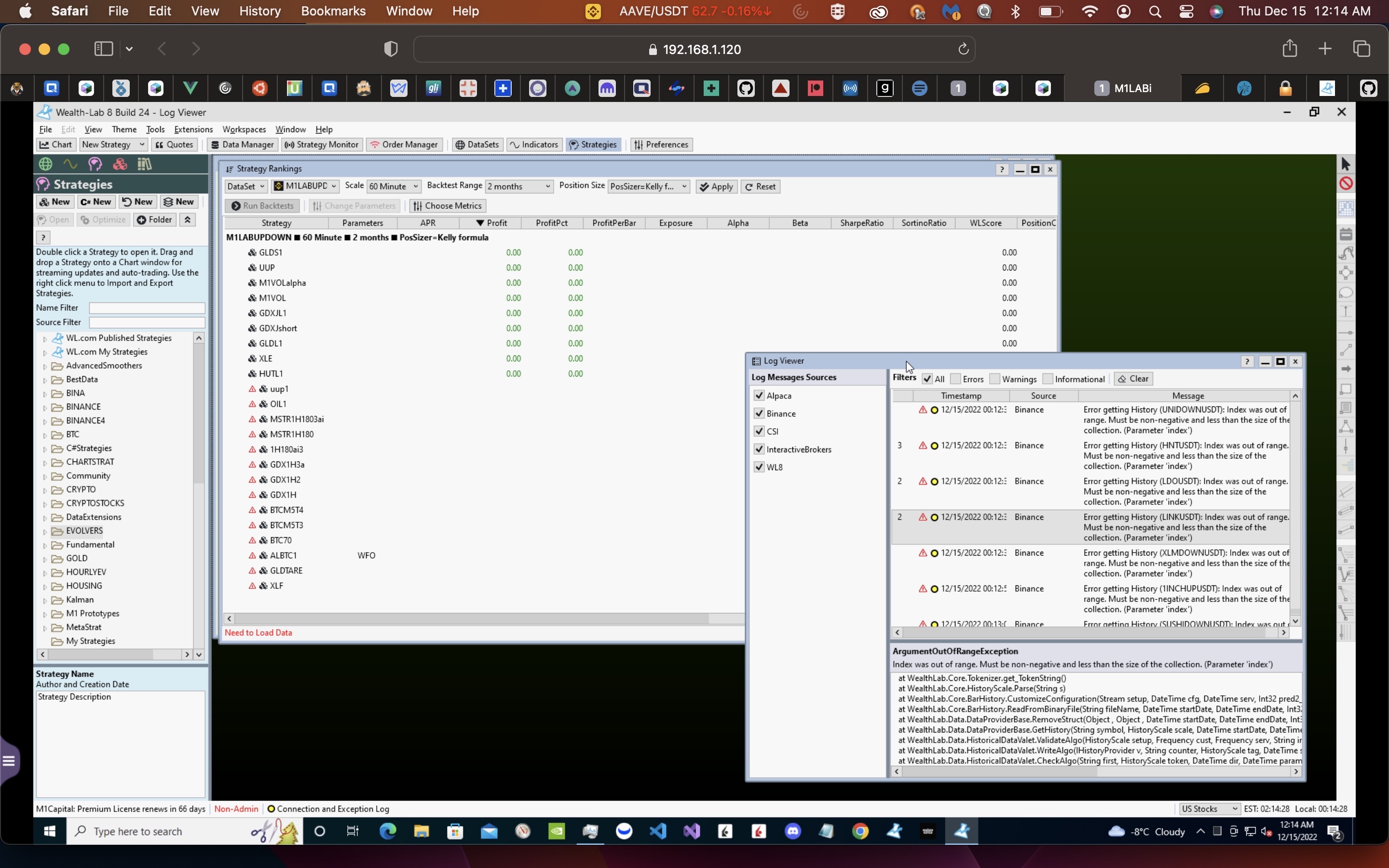1389x868 pixels.
Task: Click the Indicators toolbar icon
Action: coord(533,145)
